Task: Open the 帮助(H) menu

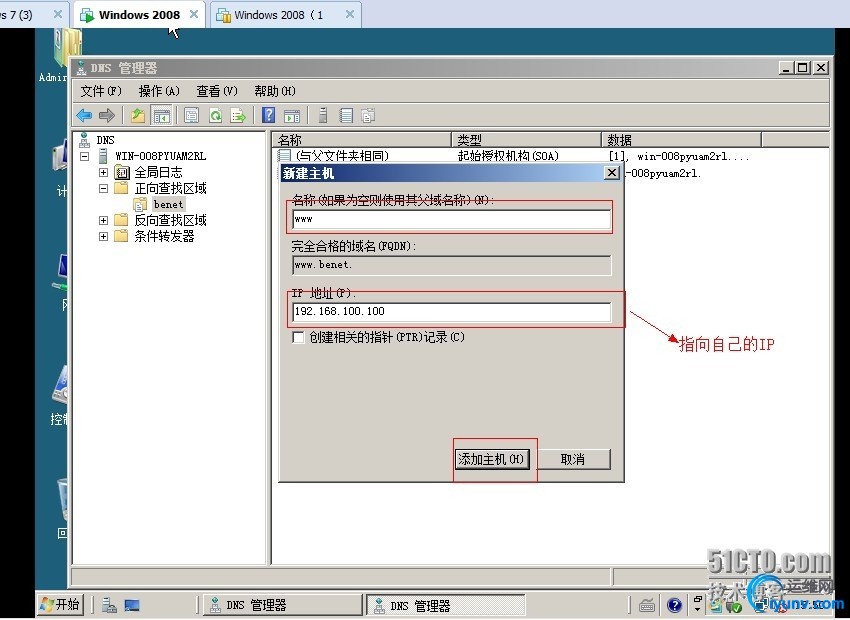Action: [x=275, y=91]
